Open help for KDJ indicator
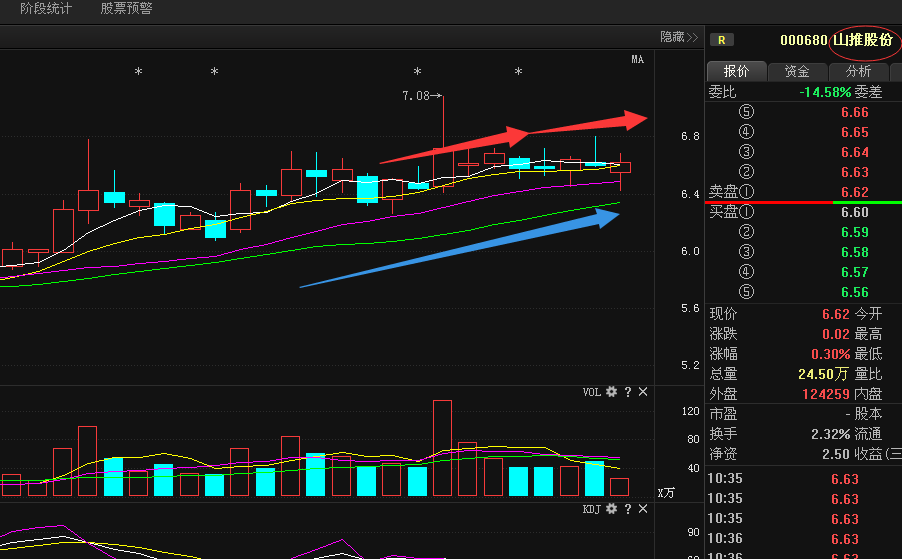Viewport: 902px width, 559px height. click(628, 509)
